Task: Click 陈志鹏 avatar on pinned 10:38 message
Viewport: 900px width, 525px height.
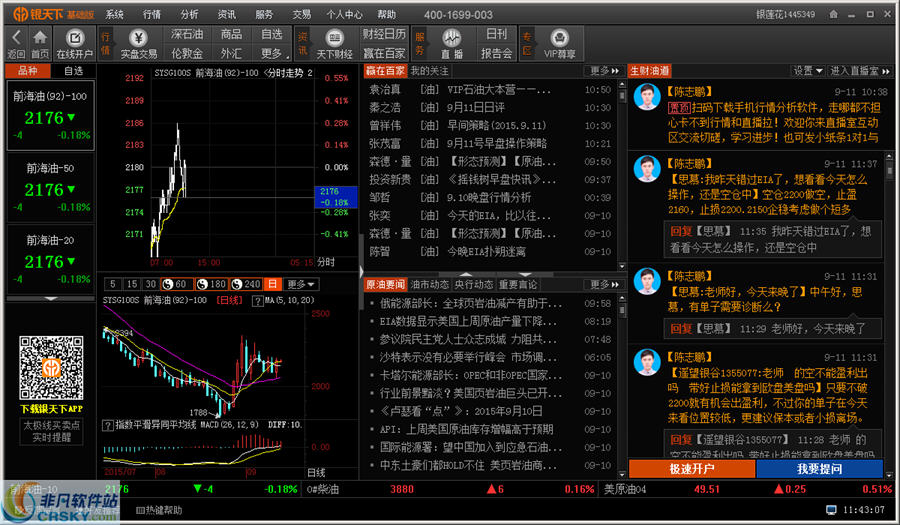Action: pos(647,97)
